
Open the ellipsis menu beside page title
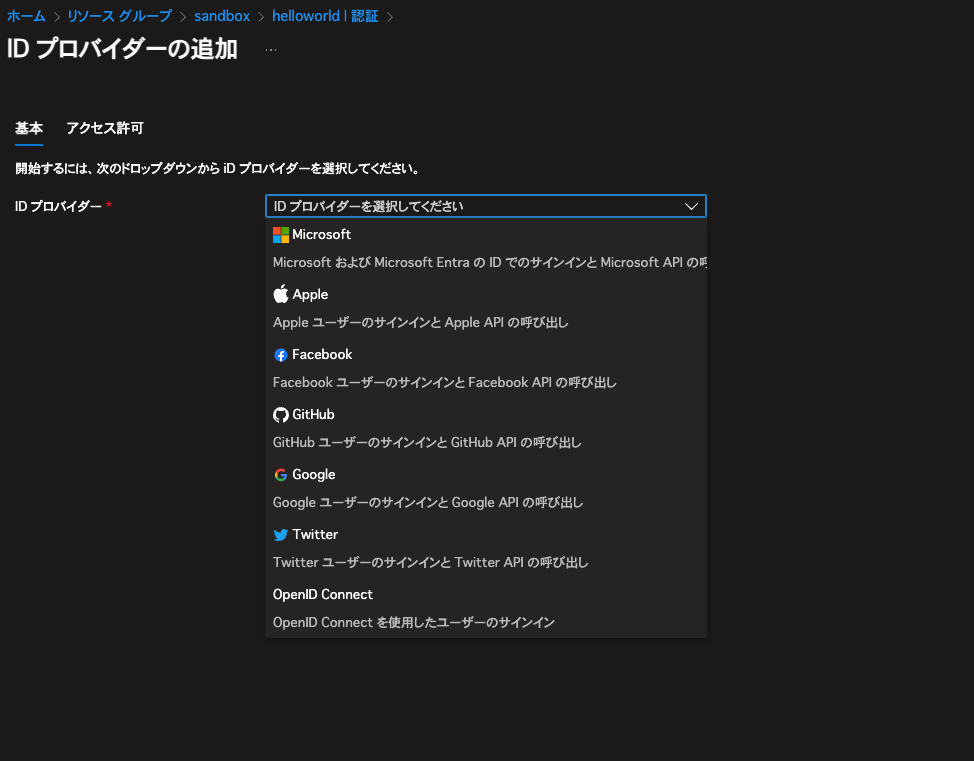click(271, 50)
